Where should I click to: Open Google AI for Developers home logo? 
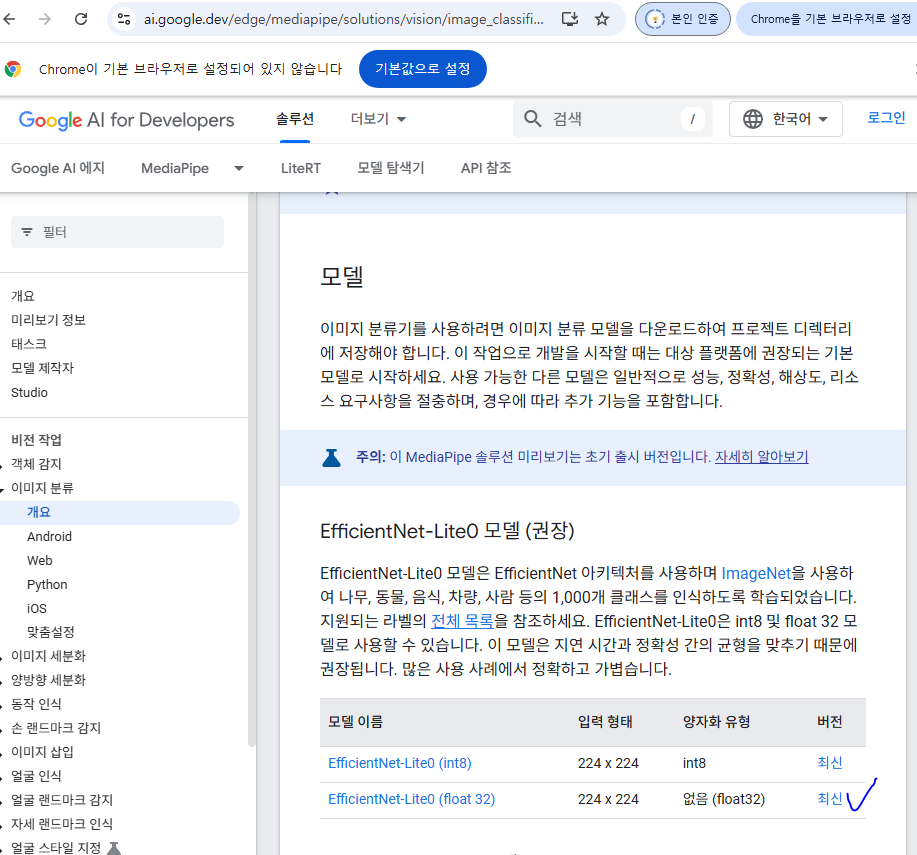126,120
